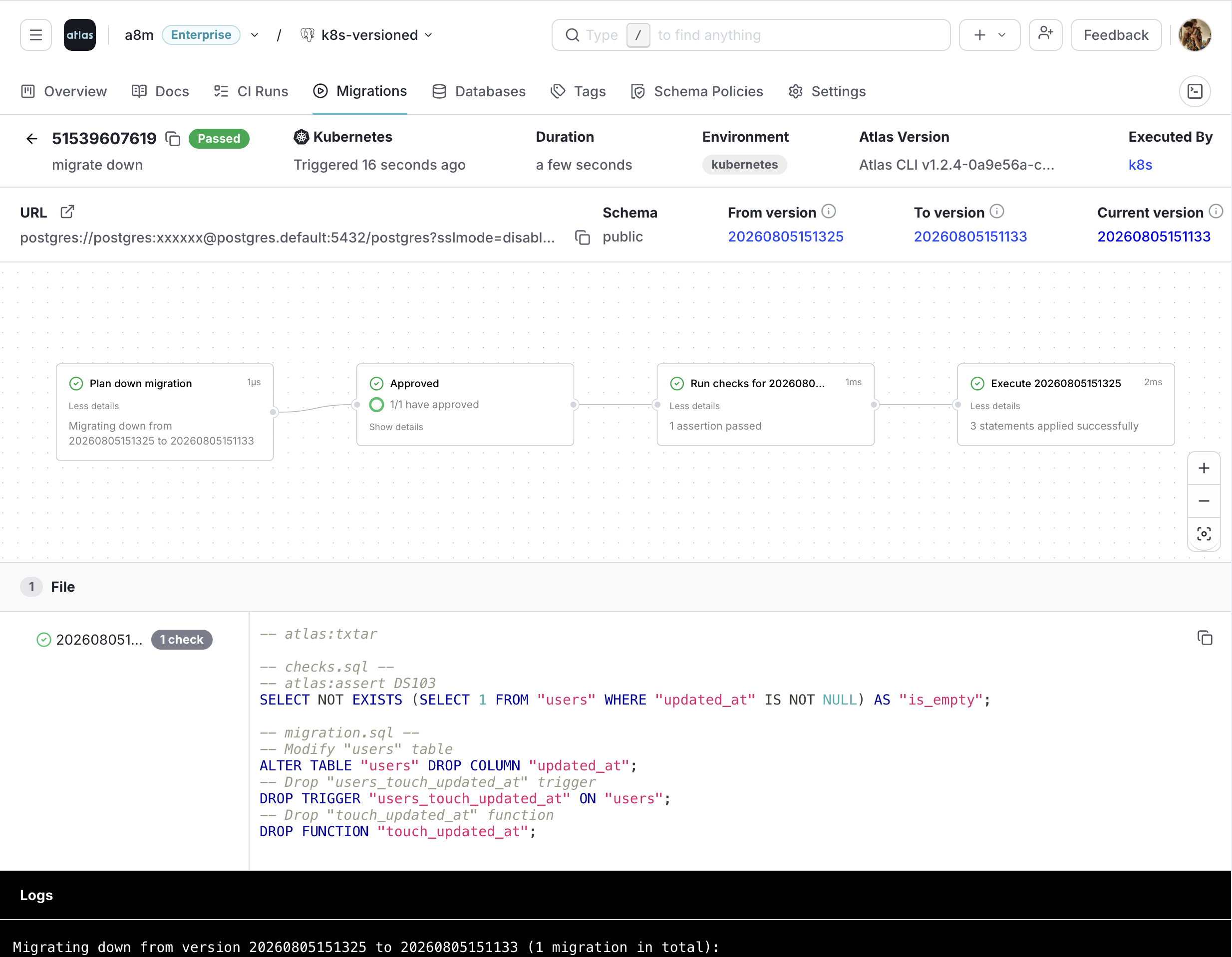The height and width of the screenshot is (957, 1232).
Task: Click the 1 assertion passed text
Action: click(x=715, y=426)
